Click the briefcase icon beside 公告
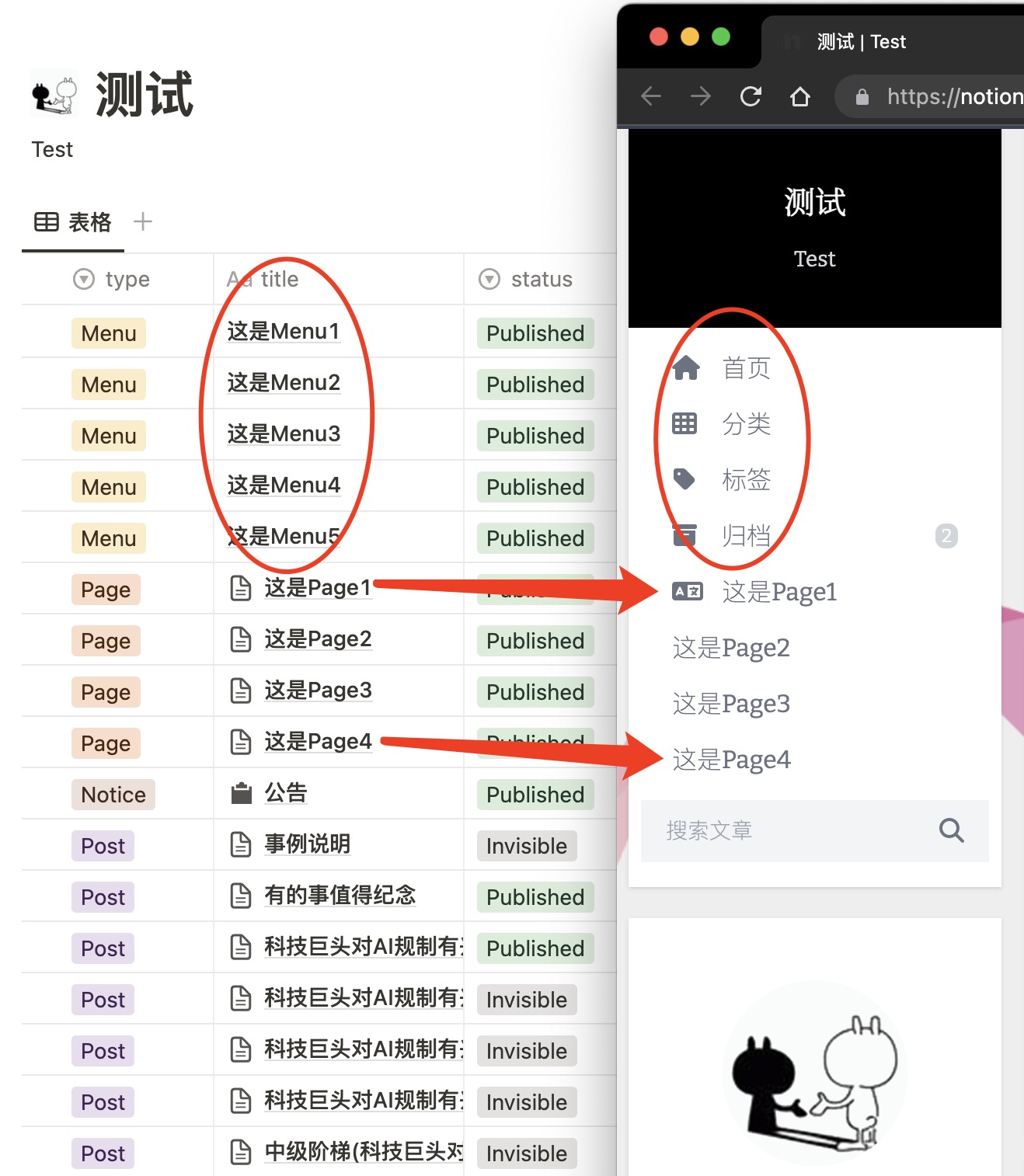 [x=241, y=792]
